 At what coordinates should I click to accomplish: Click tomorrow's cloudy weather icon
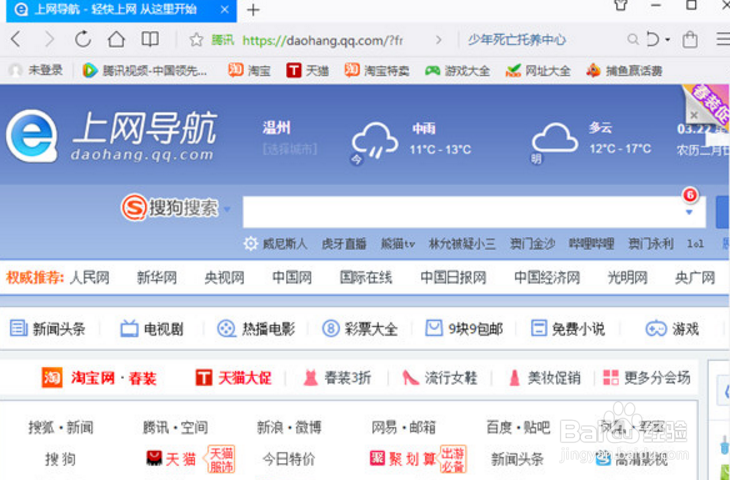click(554, 138)
